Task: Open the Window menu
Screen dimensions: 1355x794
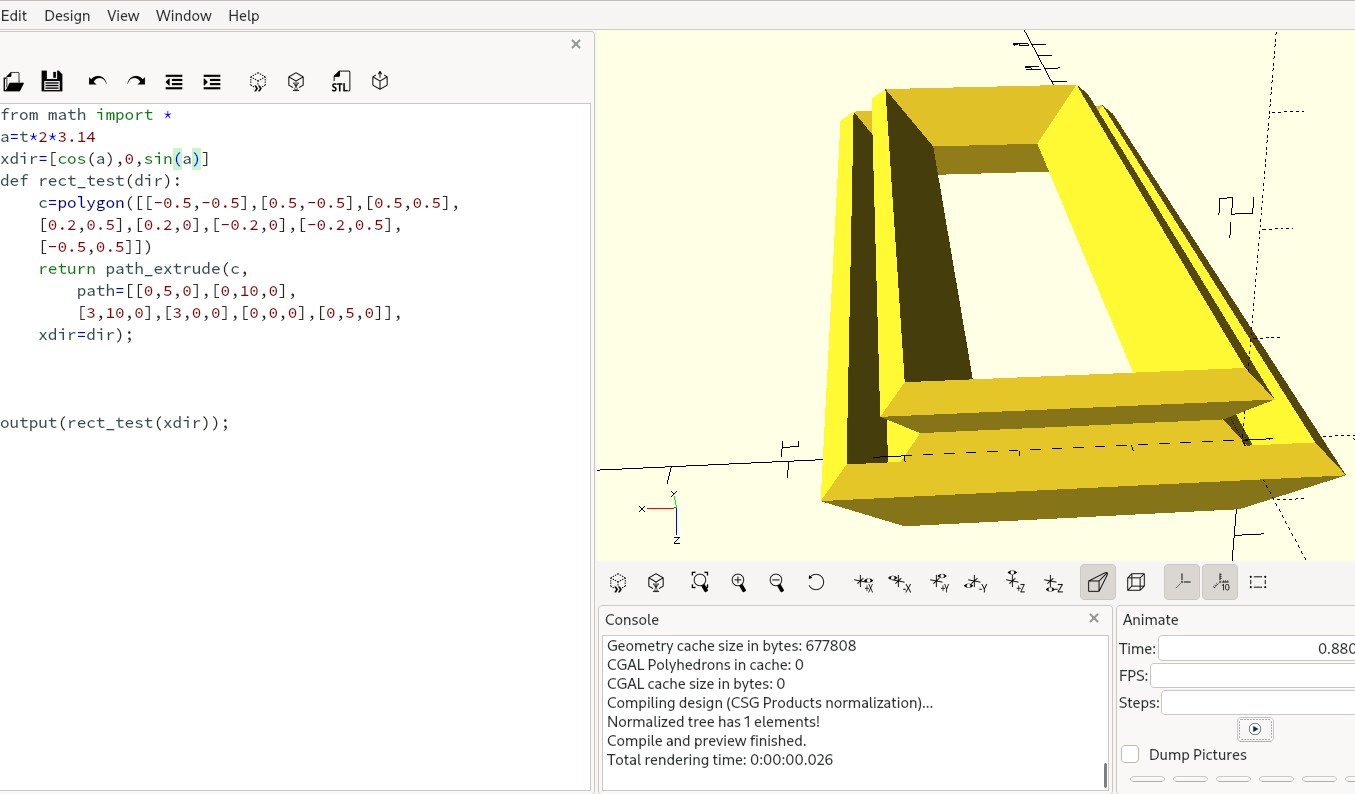Action: click(183, 16)
